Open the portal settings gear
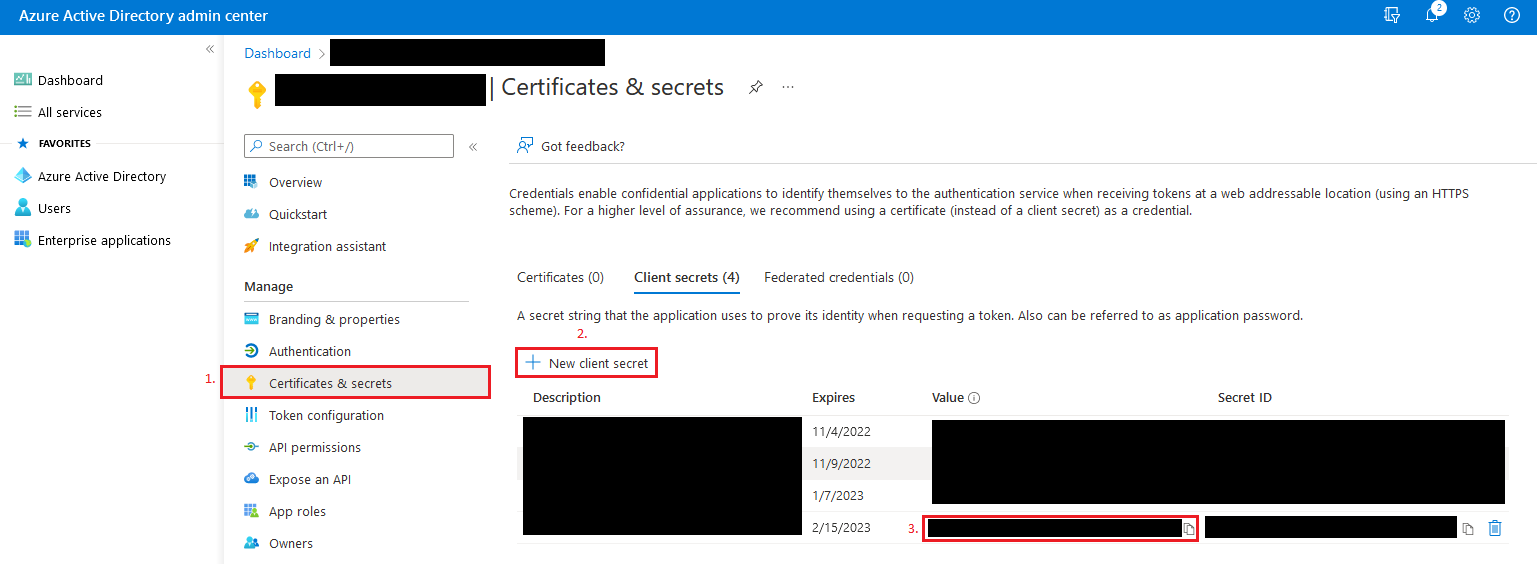1537x564 pixels. coord(1472,16)
